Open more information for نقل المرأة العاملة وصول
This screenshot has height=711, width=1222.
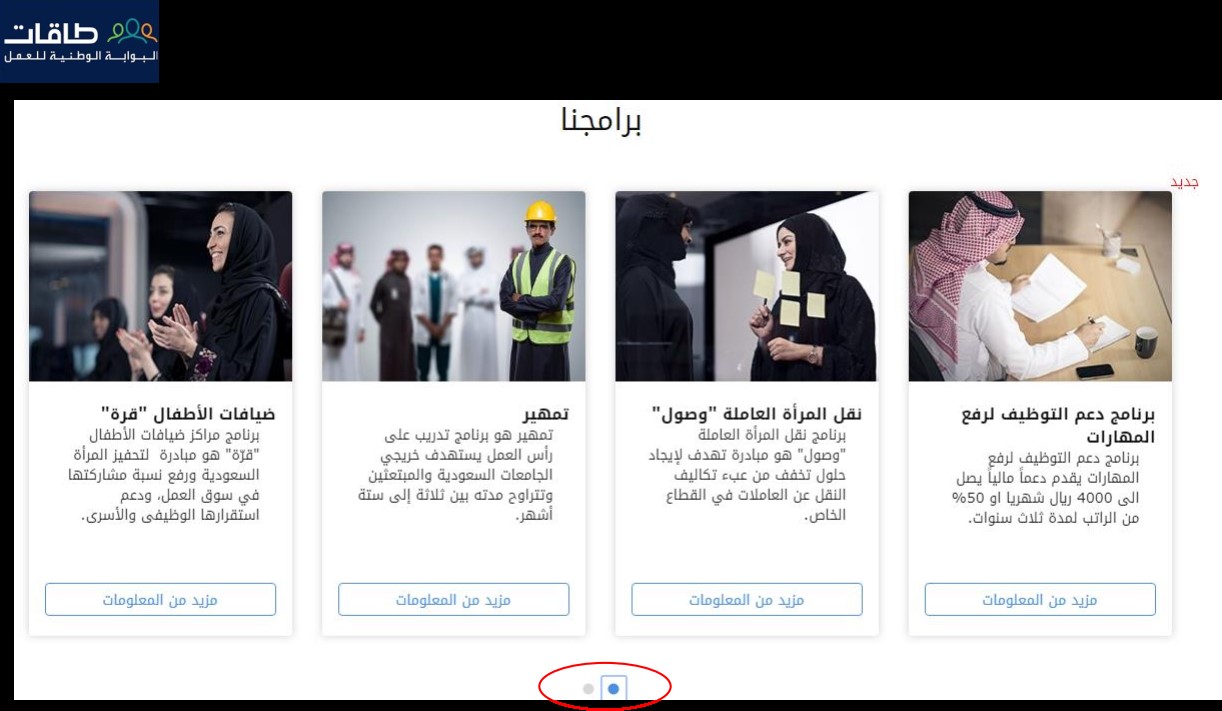coord(746,600)
